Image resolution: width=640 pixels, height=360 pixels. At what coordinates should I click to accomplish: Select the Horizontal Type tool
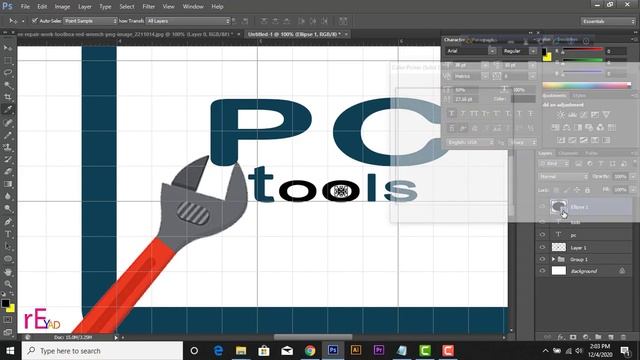pos(8,234)
